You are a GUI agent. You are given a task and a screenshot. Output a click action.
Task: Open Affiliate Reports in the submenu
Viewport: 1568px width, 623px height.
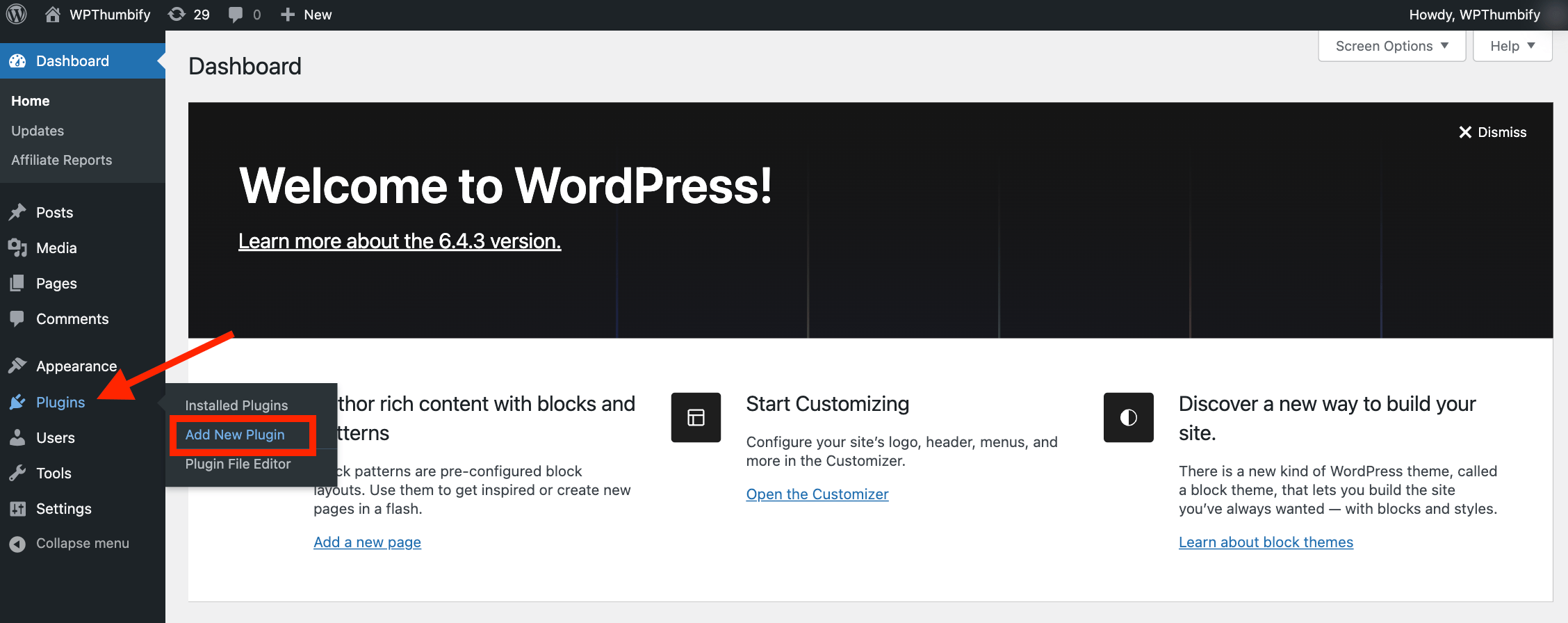coord(62,160)
